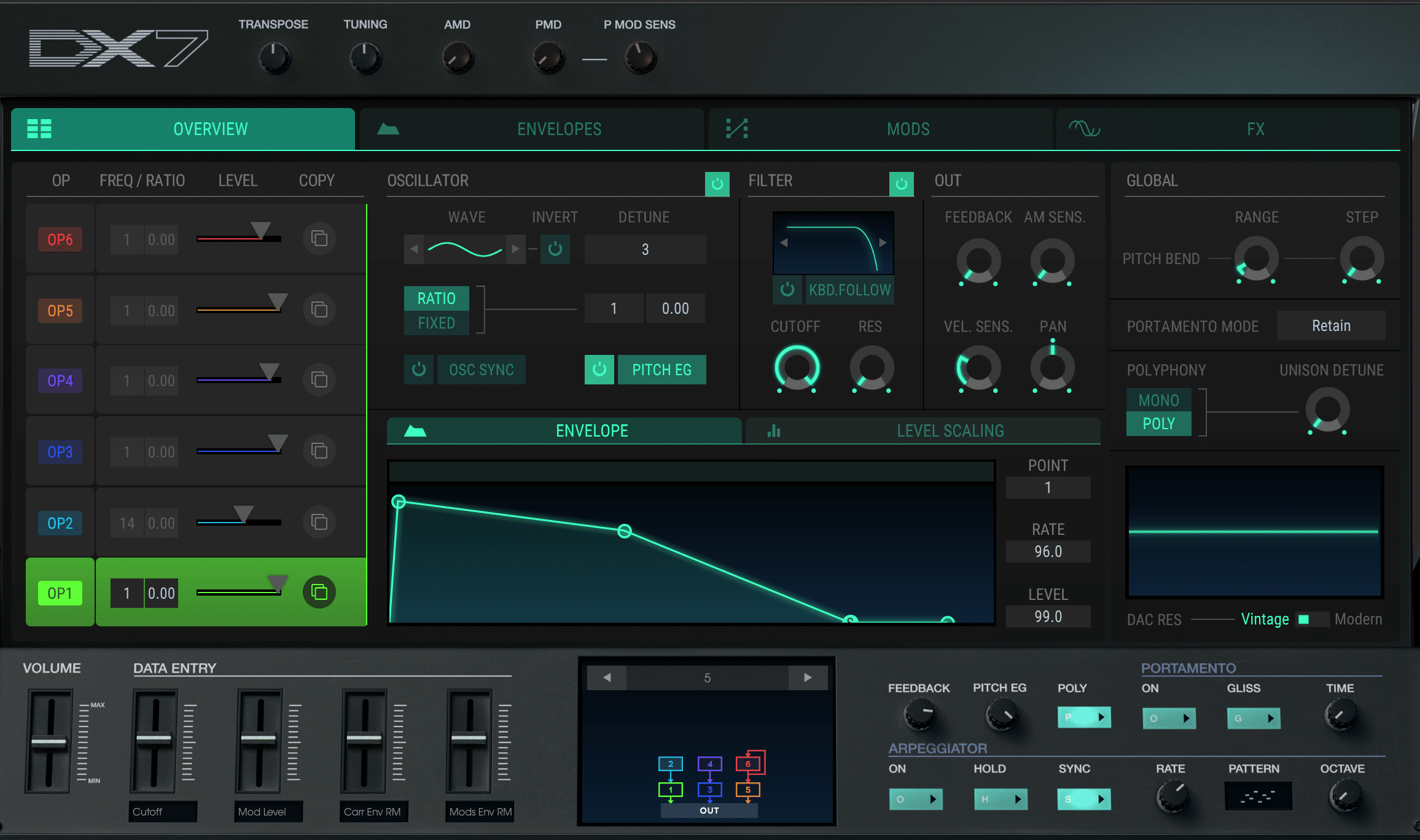Set oscillator mode to FIXED
Viewport: 1420px width, 840px height.
436,322
